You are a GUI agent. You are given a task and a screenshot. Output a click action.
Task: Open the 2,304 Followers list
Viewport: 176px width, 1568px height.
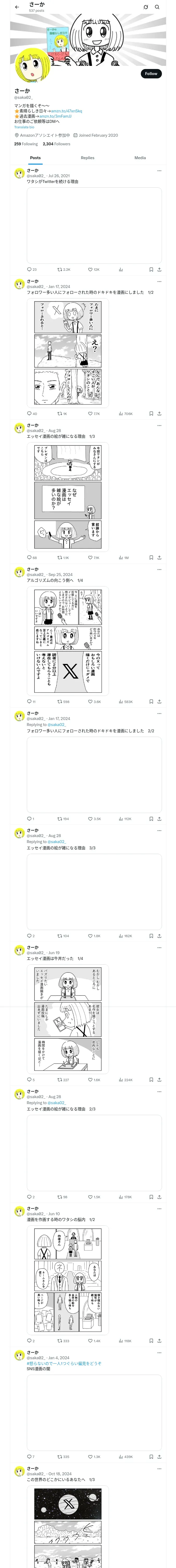coord(56,144)
